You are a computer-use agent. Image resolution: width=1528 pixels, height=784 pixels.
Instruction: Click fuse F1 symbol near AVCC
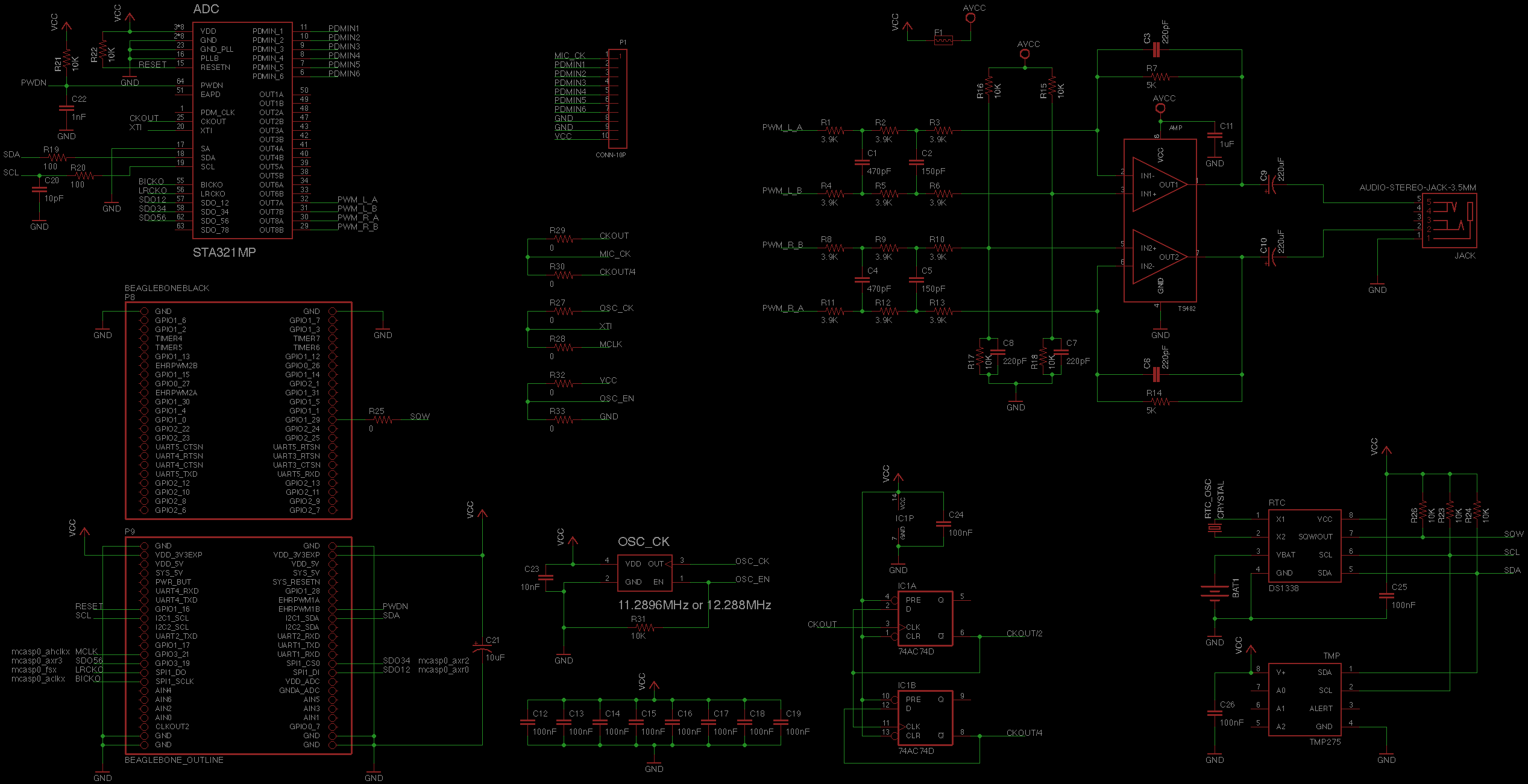[x=943, y=40]
